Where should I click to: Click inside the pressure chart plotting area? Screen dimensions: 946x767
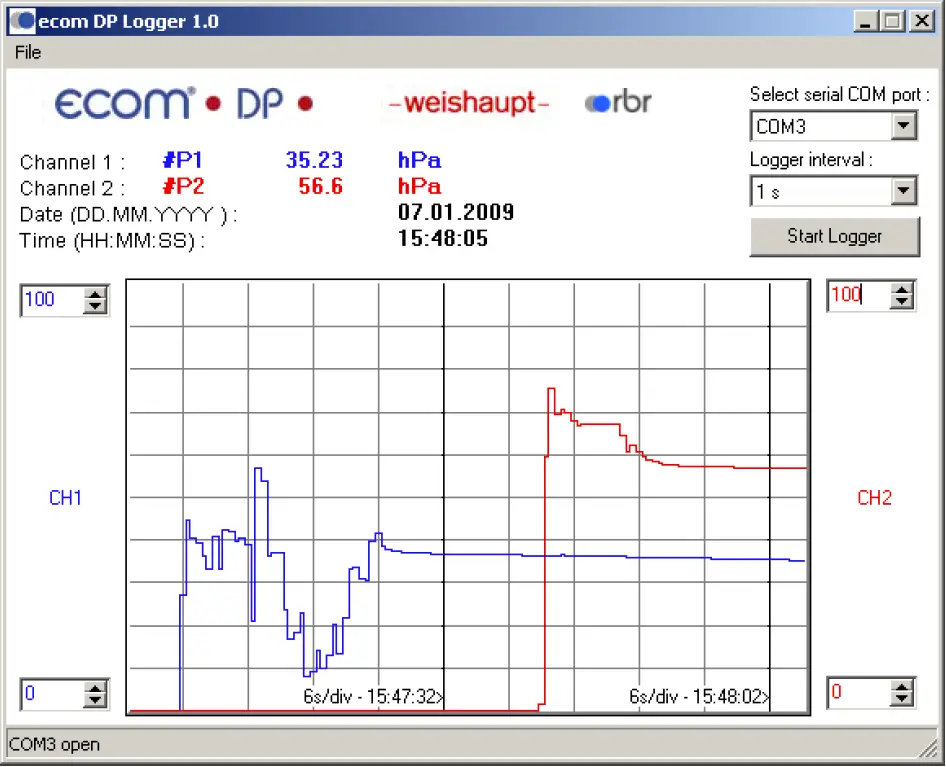[470, 495]
